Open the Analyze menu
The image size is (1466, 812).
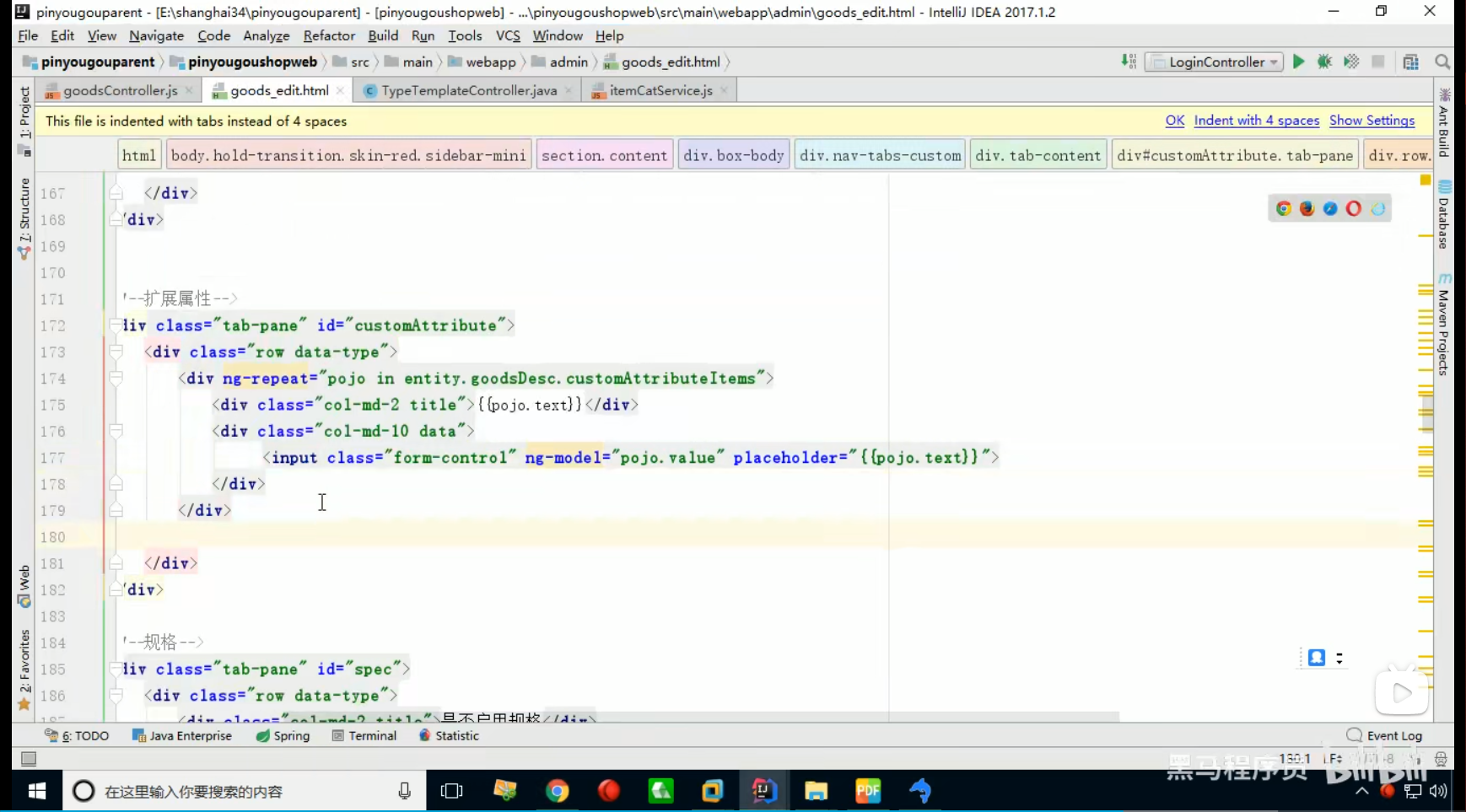[267, 35]
